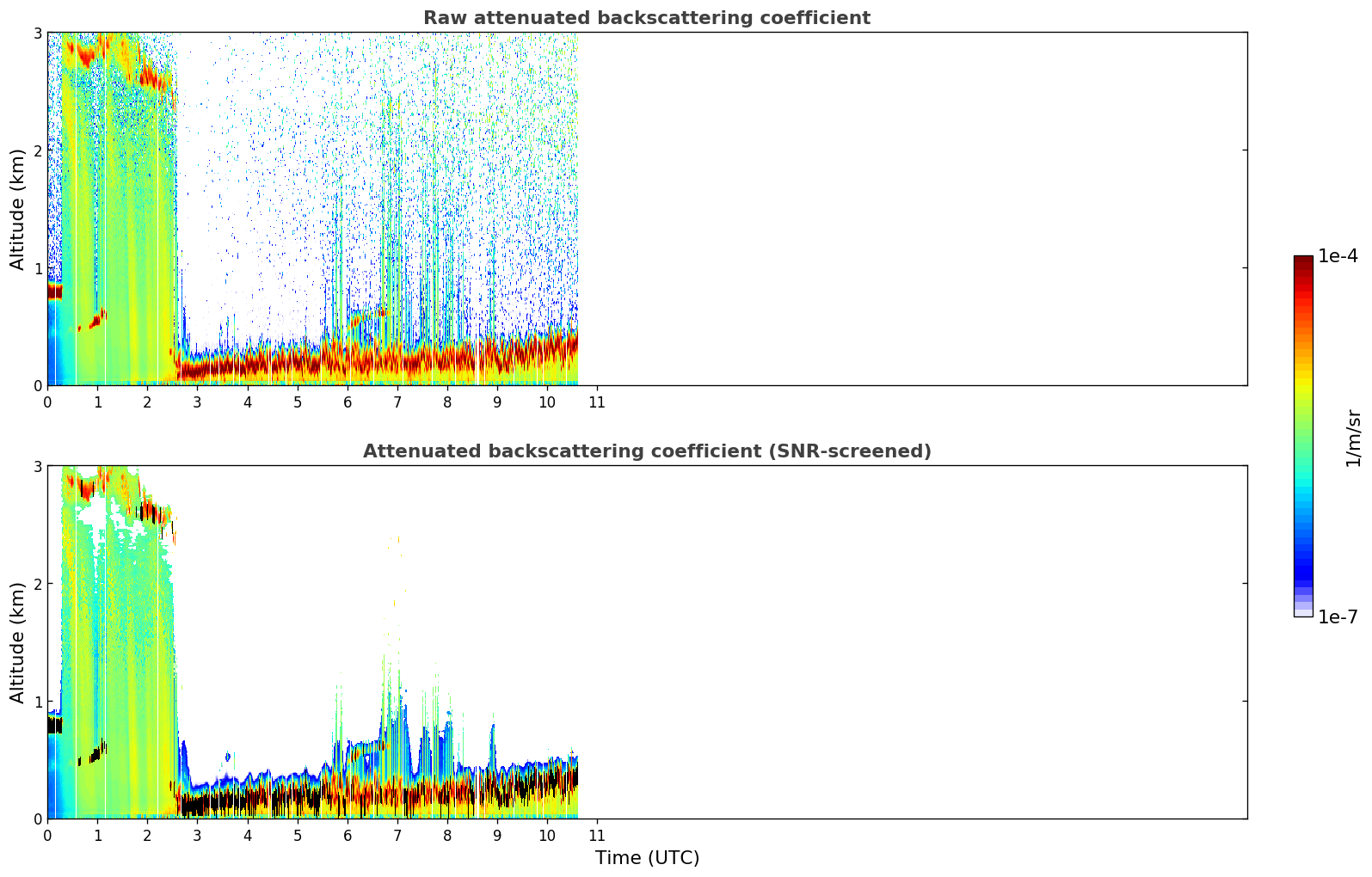Click the 'Attenuated backscattering coefficient (SNR-screened)' title
Image resolution: width=1372 pixels, height=877 pixels.
(x=646, y=451)
